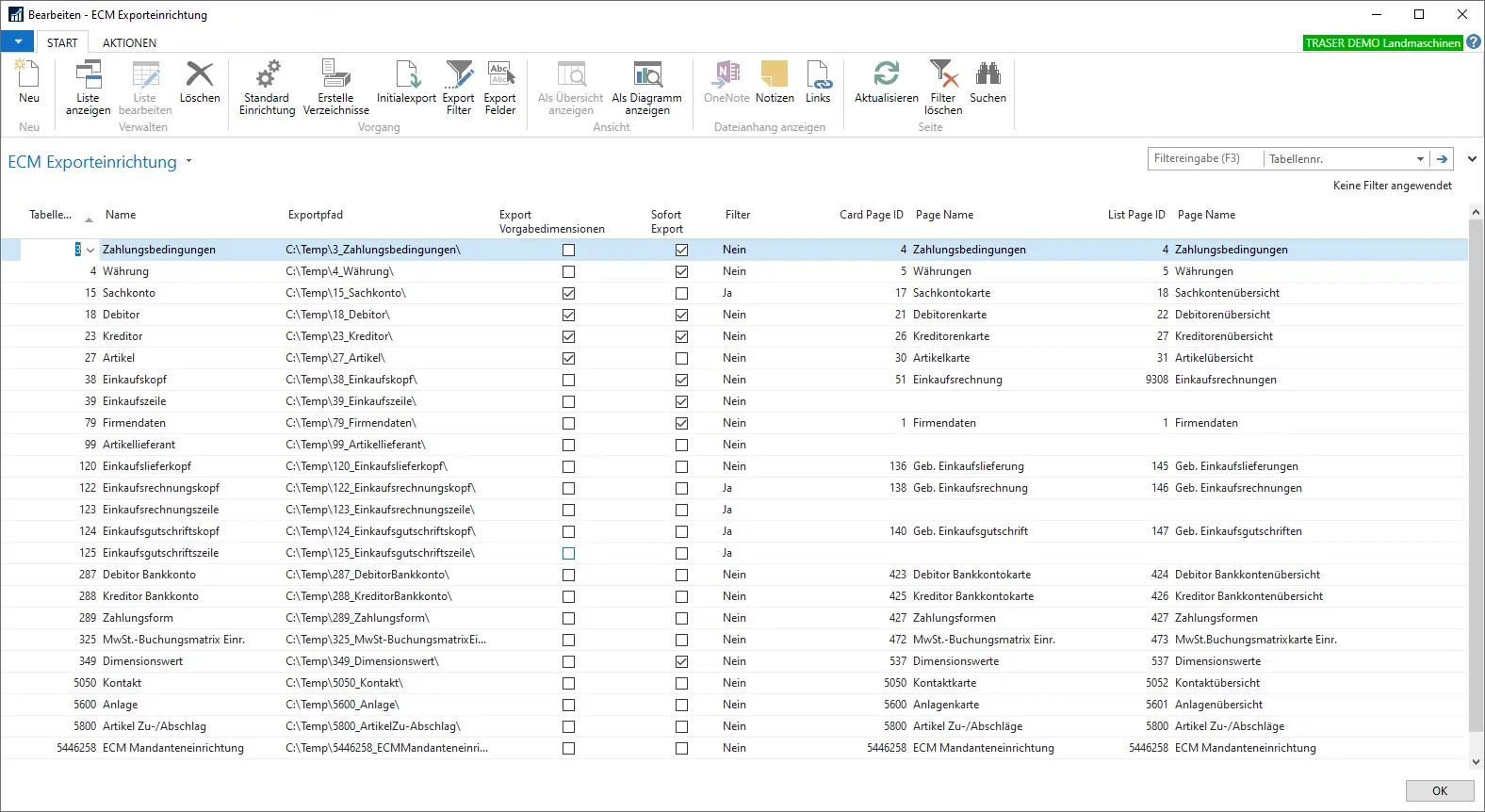Toggle Export Vorgabedimensionen for Zahlungsbedingungen
The image size is (1485, 812).
coord(568,250)
